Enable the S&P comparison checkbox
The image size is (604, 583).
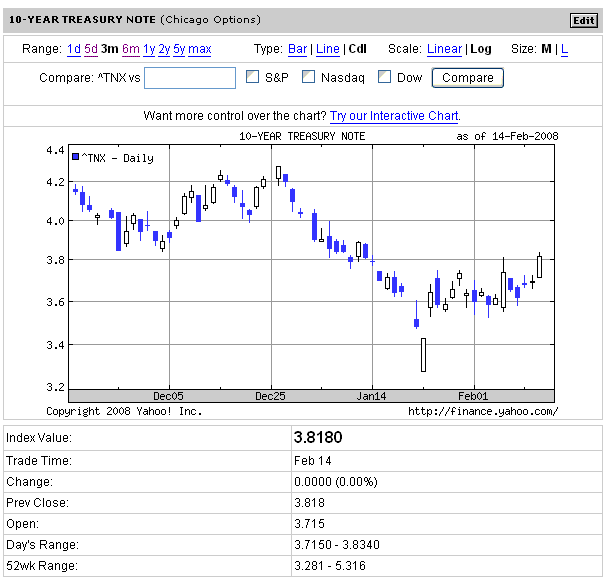tap(253, 77)
